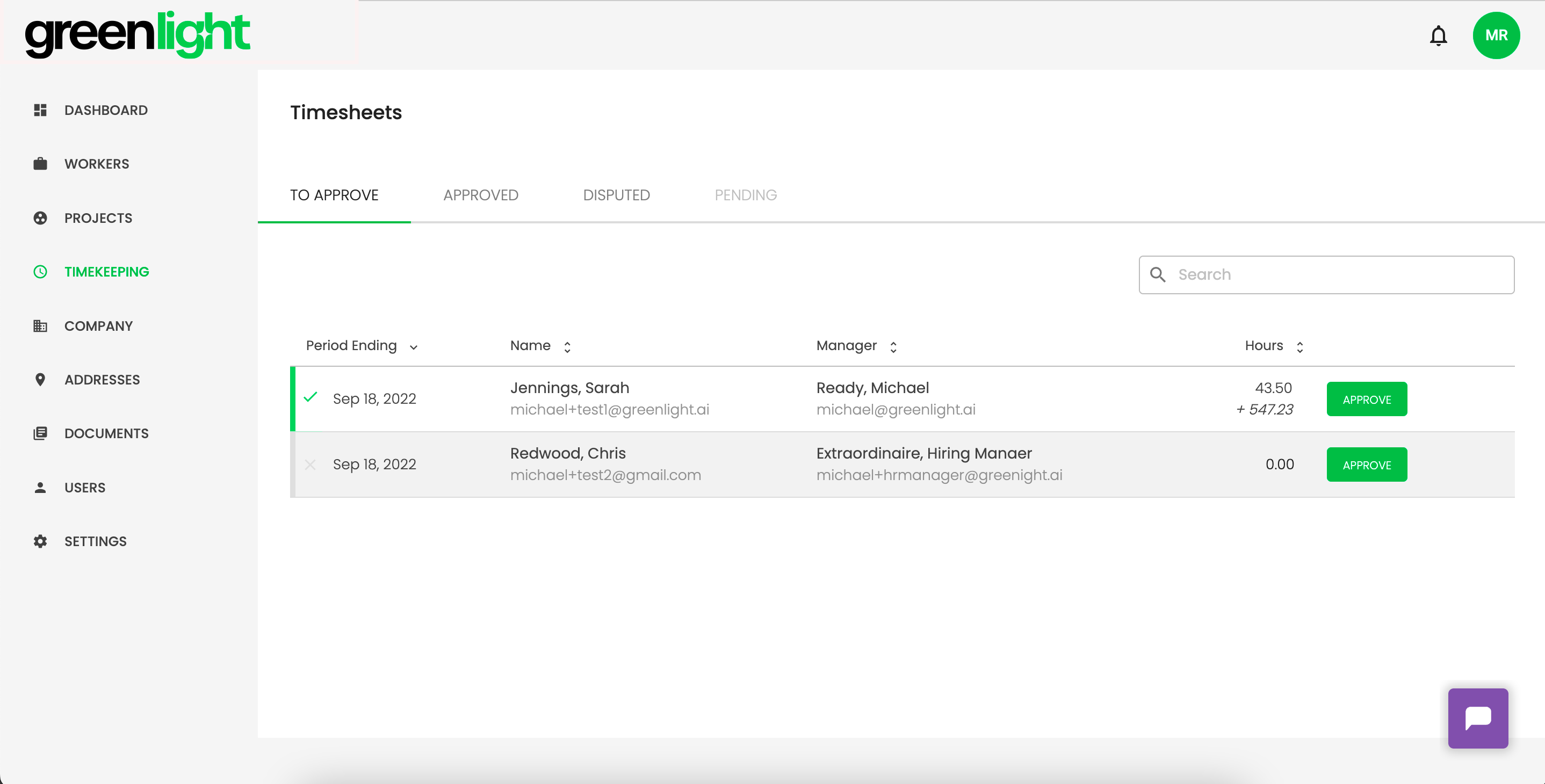Click the Workers briefcase icon
The height and width of the screenshot is (784, 1545).
(40, 164)
